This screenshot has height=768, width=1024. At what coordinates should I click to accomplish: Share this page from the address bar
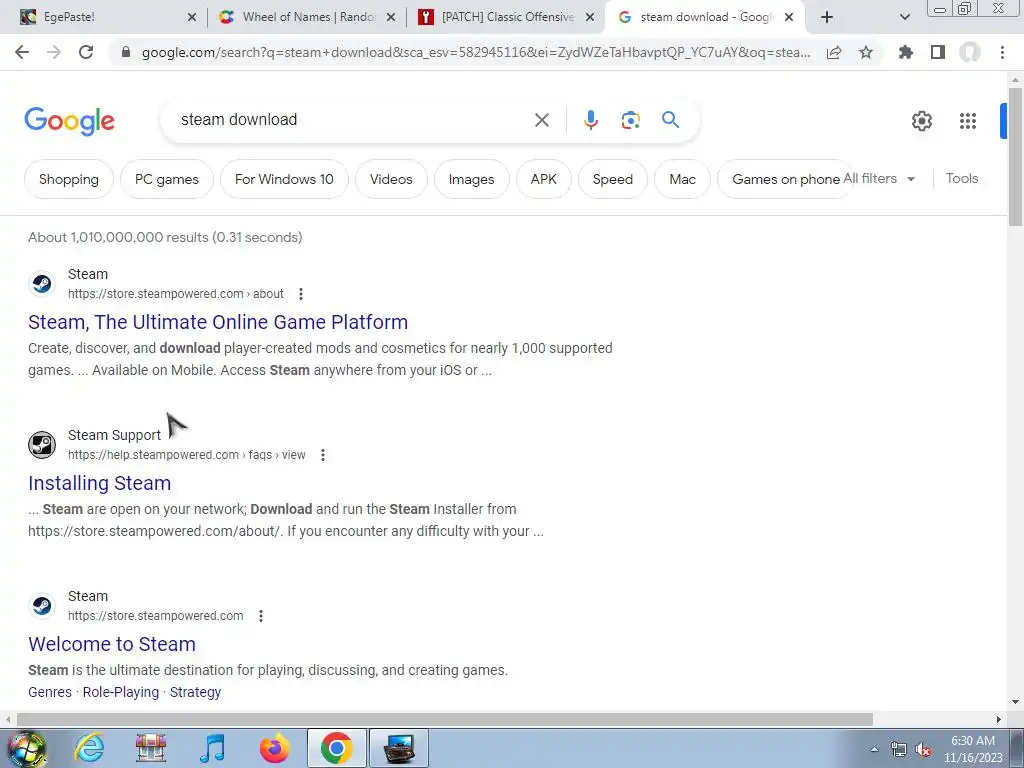click(x=834, y=52)
